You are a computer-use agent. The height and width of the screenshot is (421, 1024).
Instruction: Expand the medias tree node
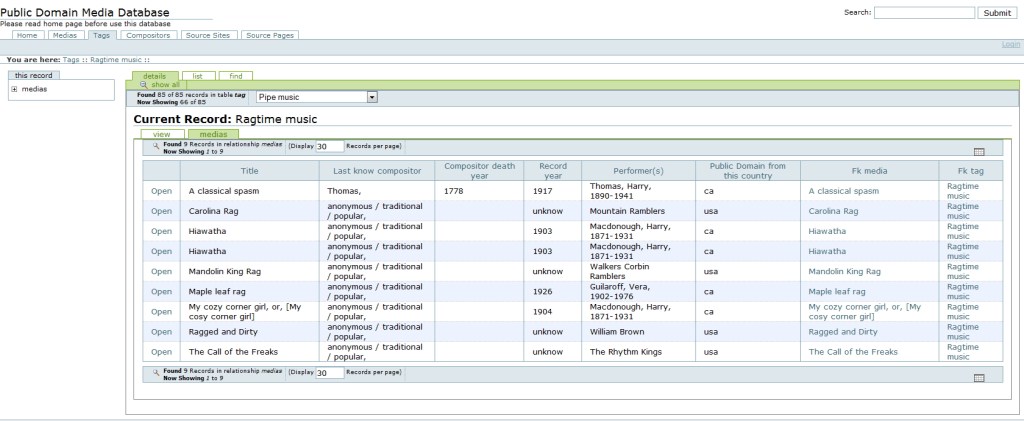point(14,89)
